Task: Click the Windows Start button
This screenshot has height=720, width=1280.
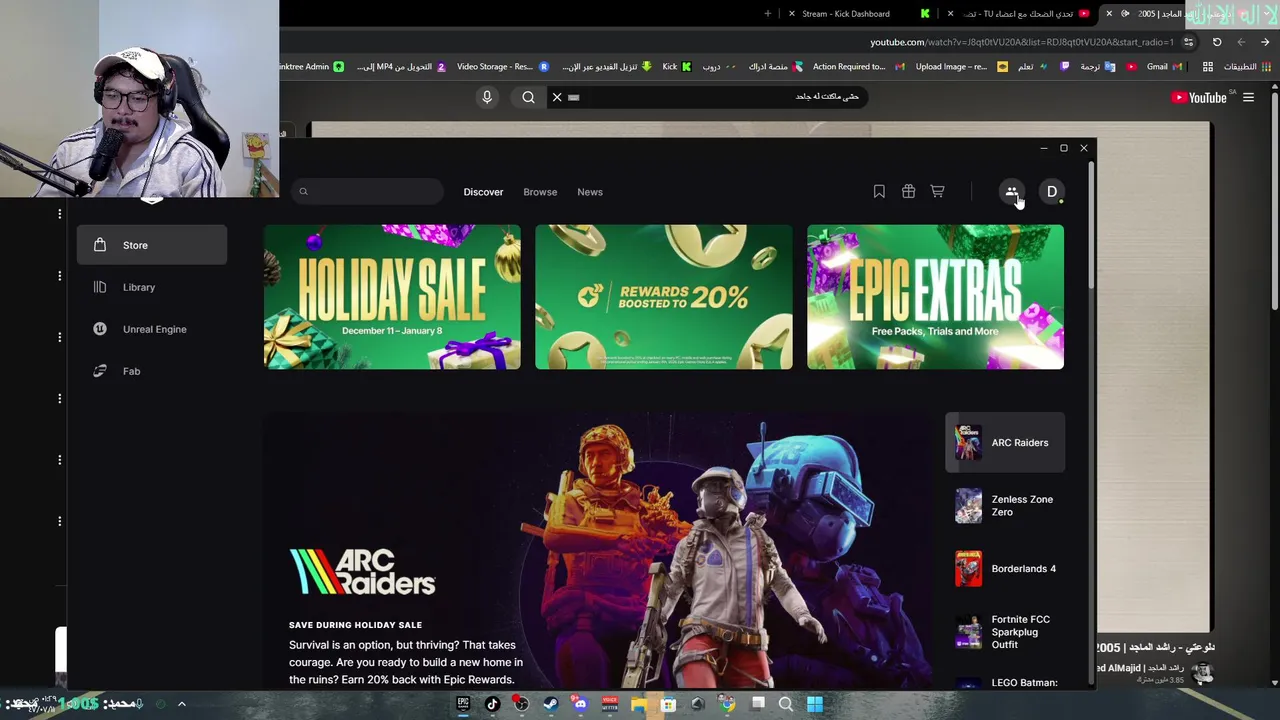Action: click(815, 704)
